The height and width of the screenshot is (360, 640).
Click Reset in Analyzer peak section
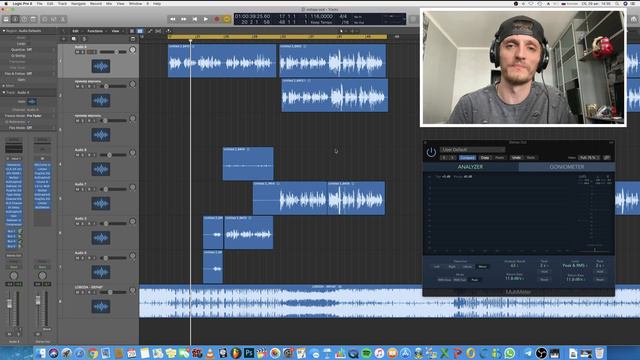(544, 280)
